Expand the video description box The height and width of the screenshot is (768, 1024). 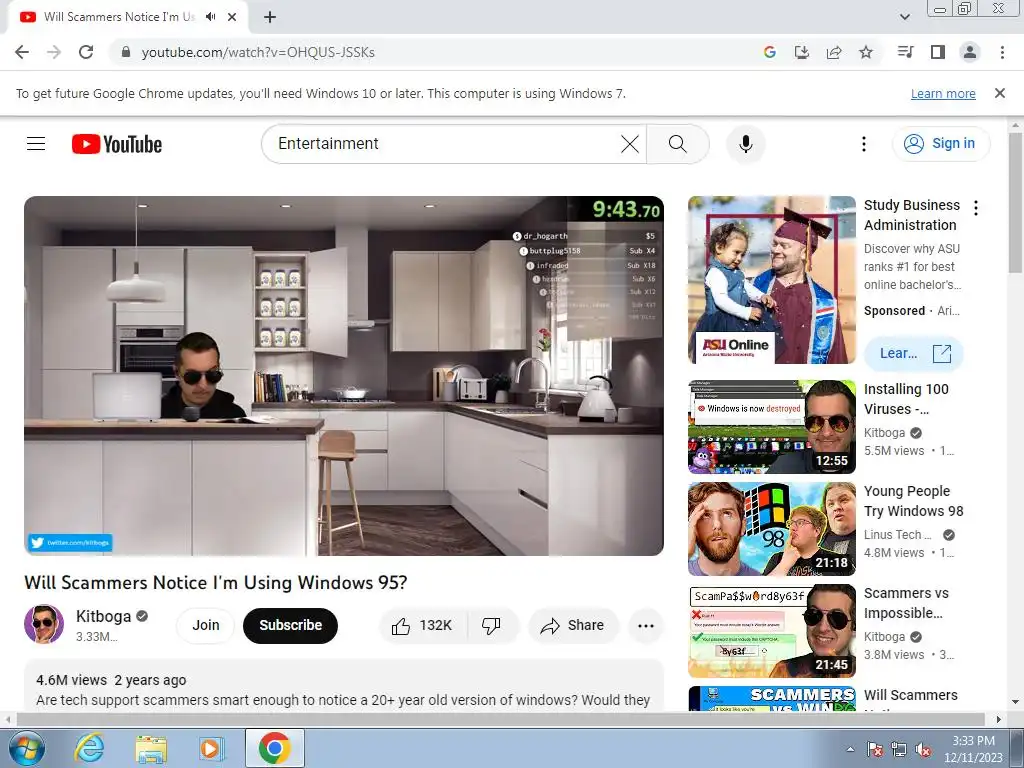(x=344, y=686)
